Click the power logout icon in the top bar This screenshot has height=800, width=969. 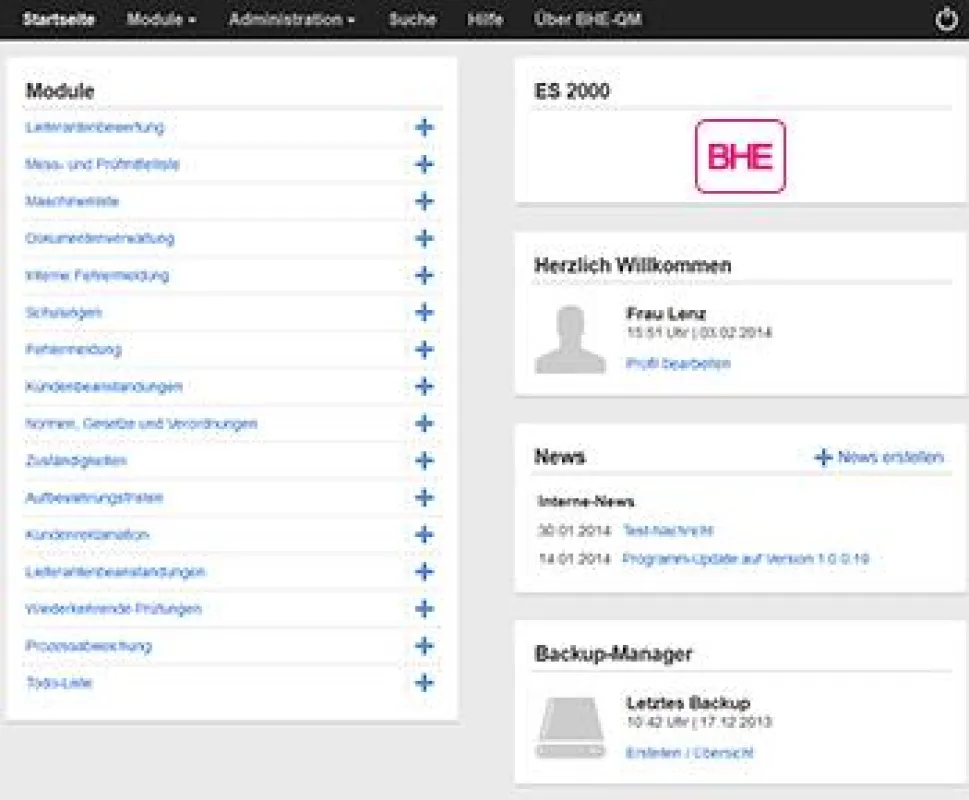coord(946,19)
